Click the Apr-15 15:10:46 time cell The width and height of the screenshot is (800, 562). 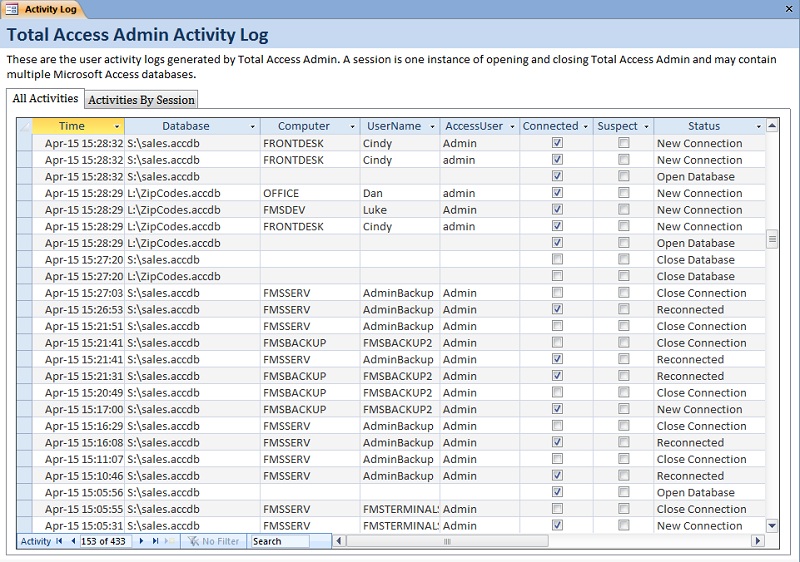tap(79, 476)
